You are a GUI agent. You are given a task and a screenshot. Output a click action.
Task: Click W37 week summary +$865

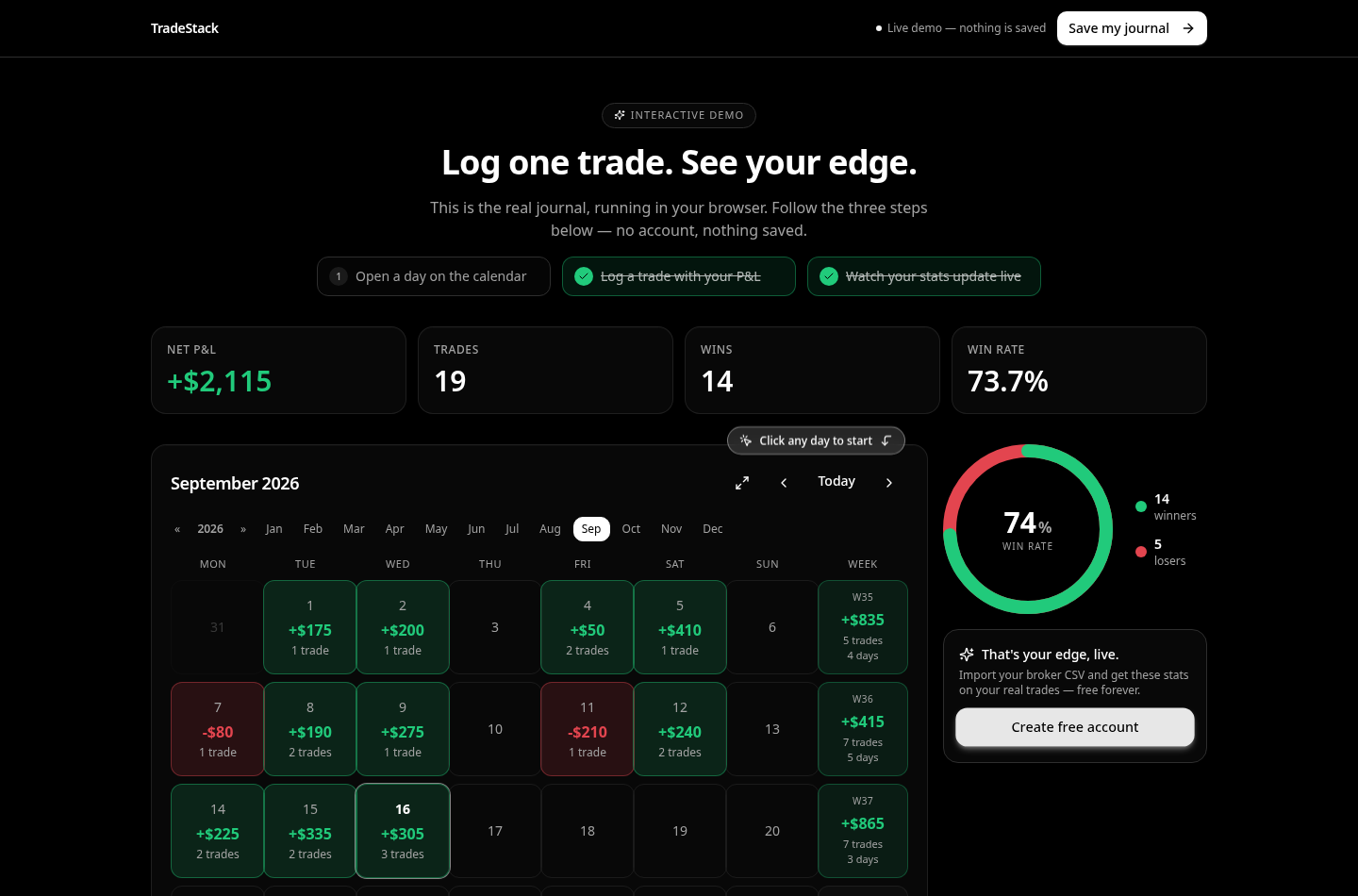click(863, 831)
